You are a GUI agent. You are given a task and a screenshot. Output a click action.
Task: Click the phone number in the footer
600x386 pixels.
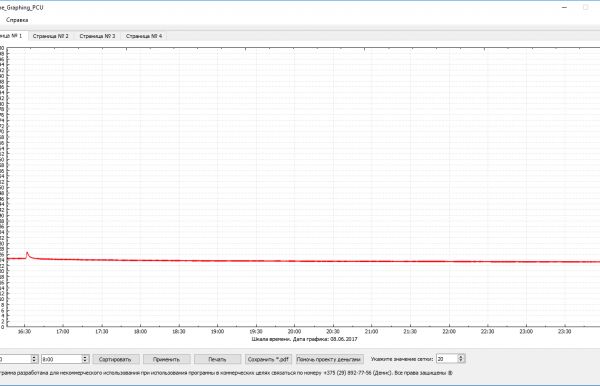pos(347,373)
